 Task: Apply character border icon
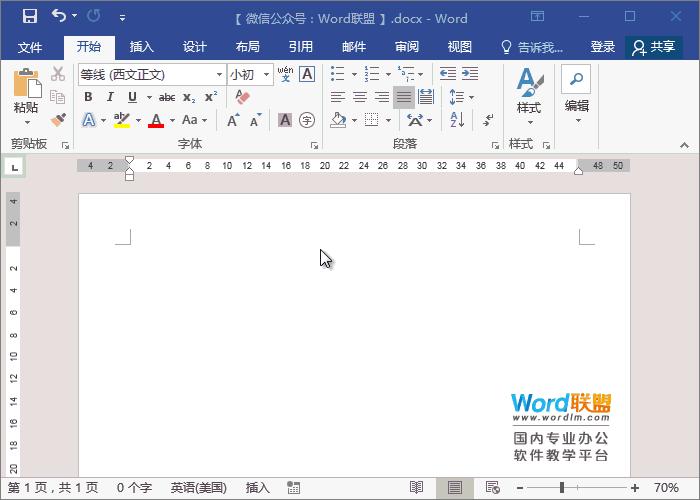(307, 74)
